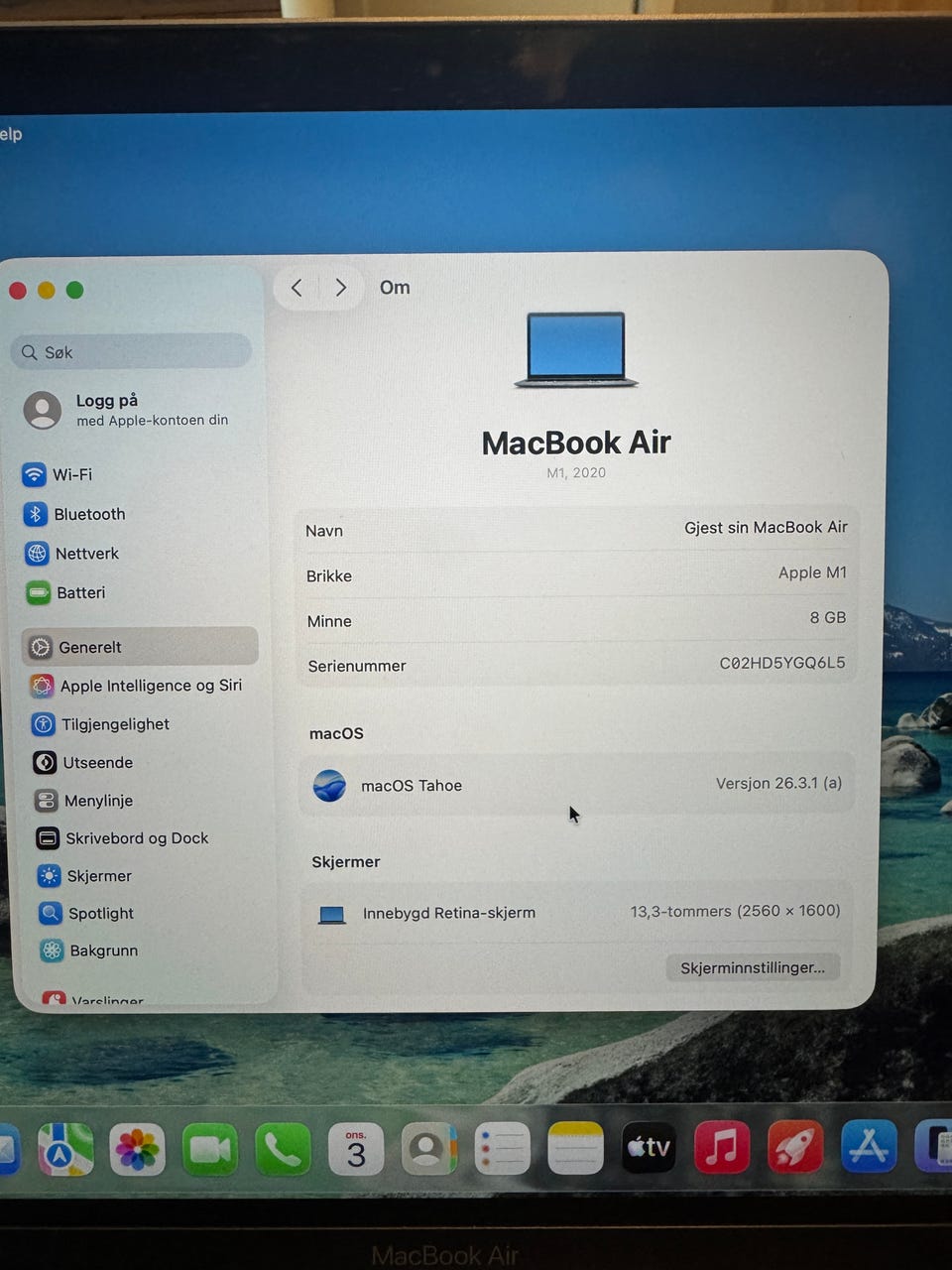Open Bluetooth settings icon in sidebar

click(36, 514)
